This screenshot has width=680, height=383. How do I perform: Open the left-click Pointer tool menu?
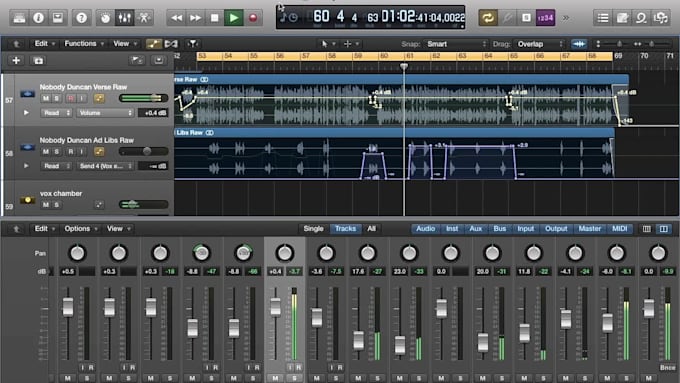328,44
